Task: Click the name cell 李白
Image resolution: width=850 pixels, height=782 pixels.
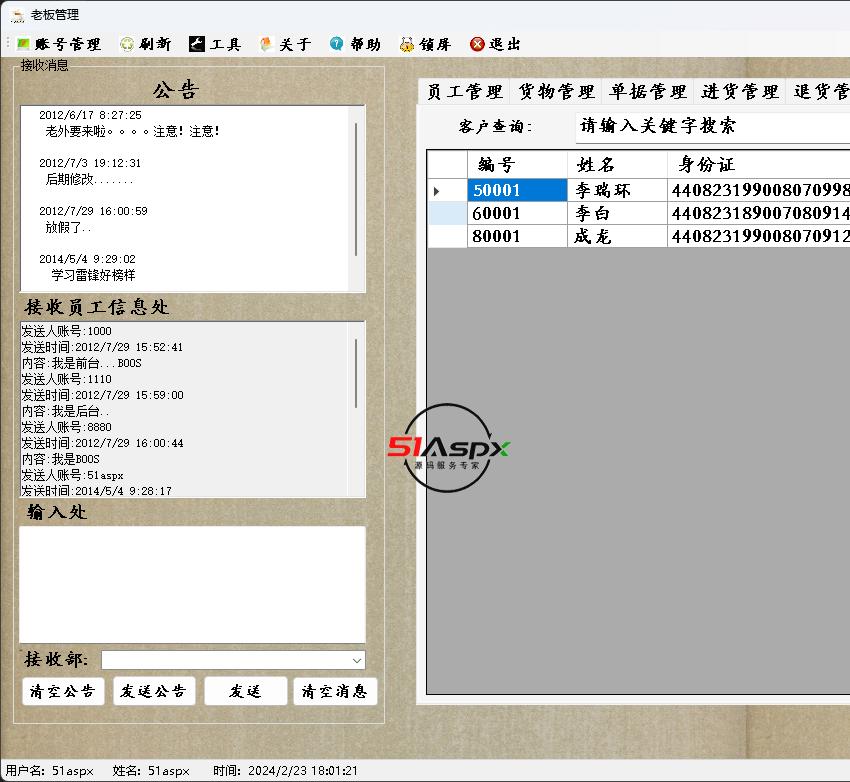Action: pyautogui.click(x=617, y=214)
